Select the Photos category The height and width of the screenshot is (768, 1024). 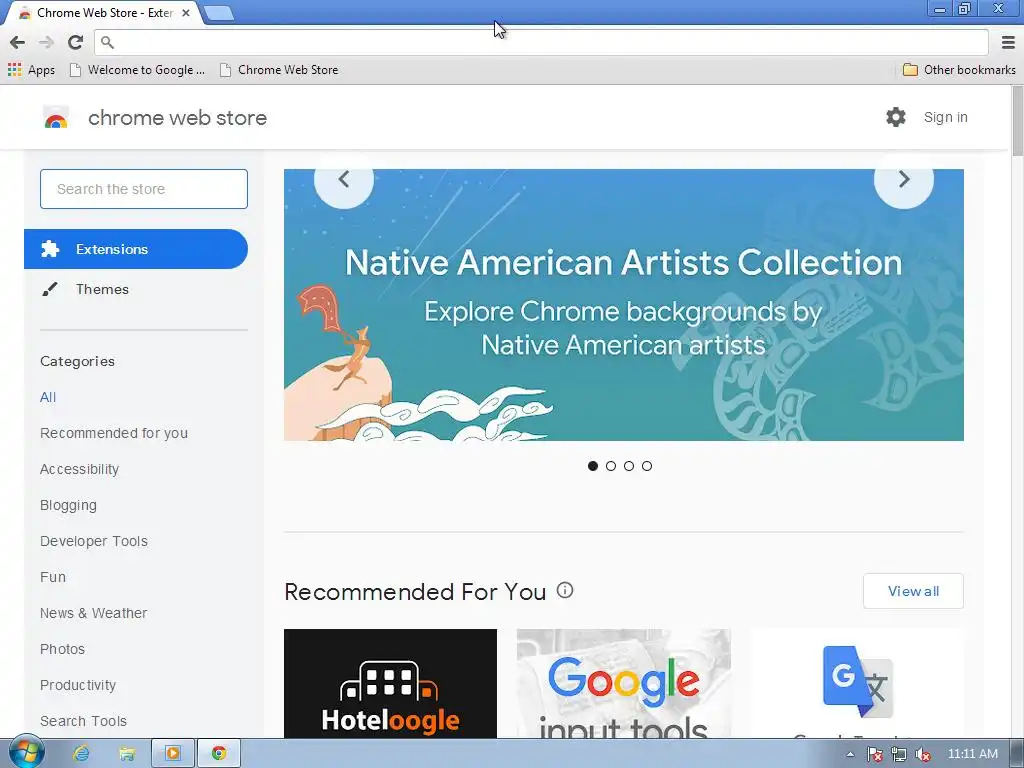pos(62,648)
